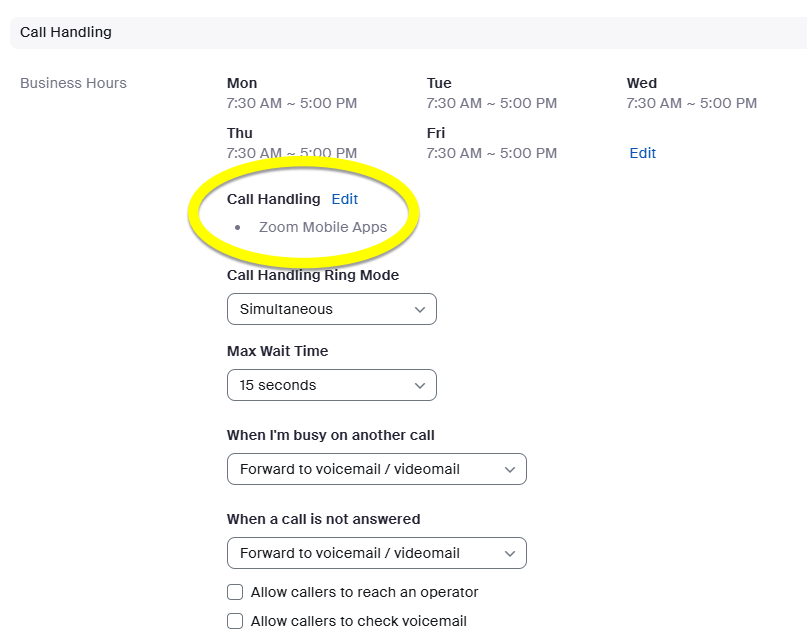Click the When a call is not answered label
Screen dimensions: 807x643
click(x=323, y=519)
